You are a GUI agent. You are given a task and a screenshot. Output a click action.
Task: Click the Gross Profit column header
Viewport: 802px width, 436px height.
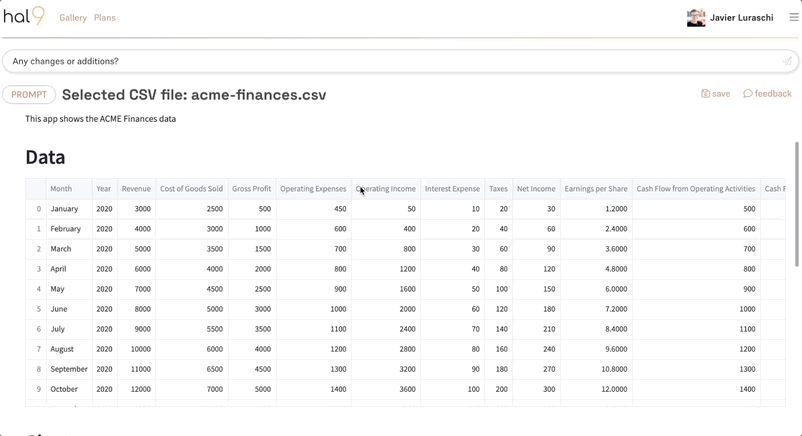click(x=251, y=189)
